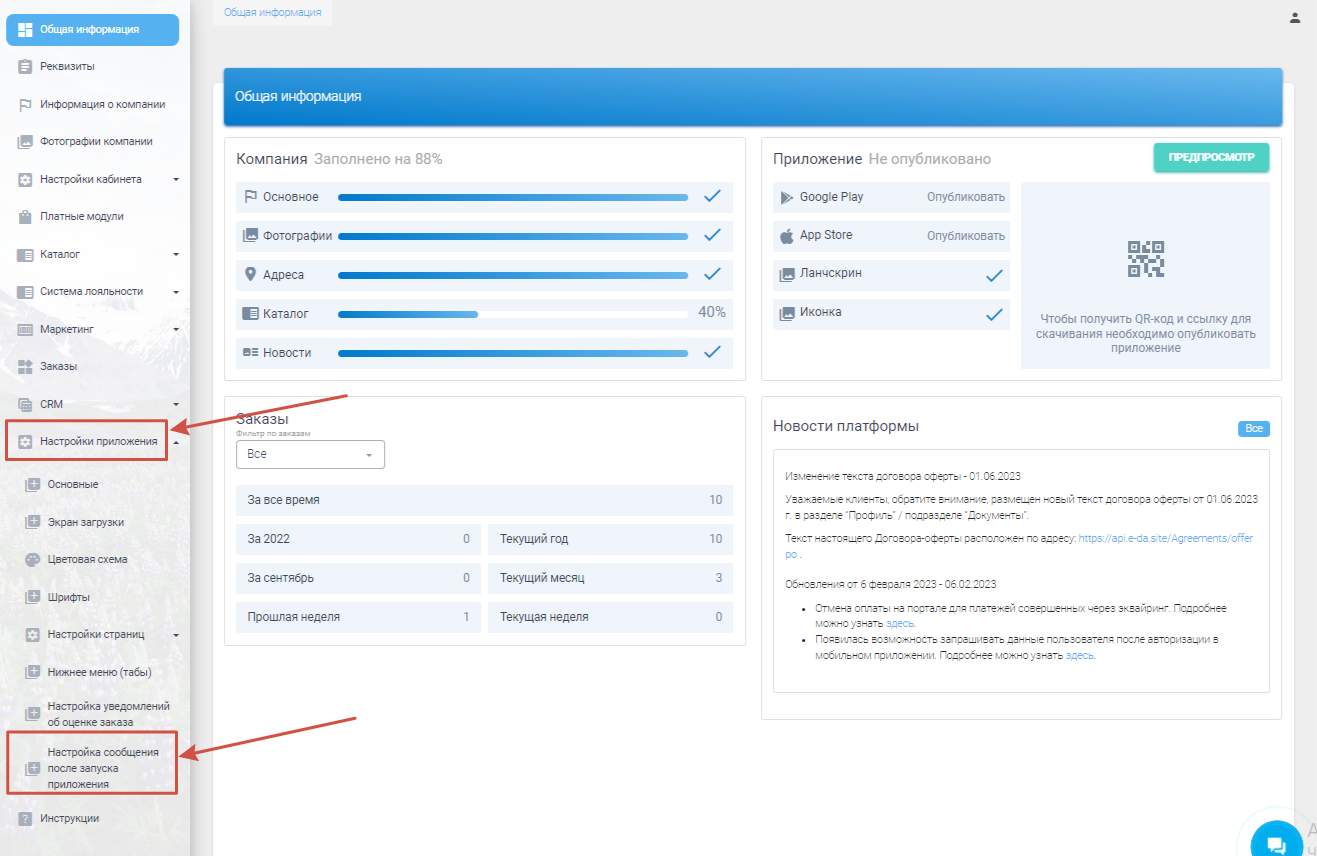This screenshot has height=856, width=1317.
Task: Click the Заказы sidebar icon
Action: [26, 367]
